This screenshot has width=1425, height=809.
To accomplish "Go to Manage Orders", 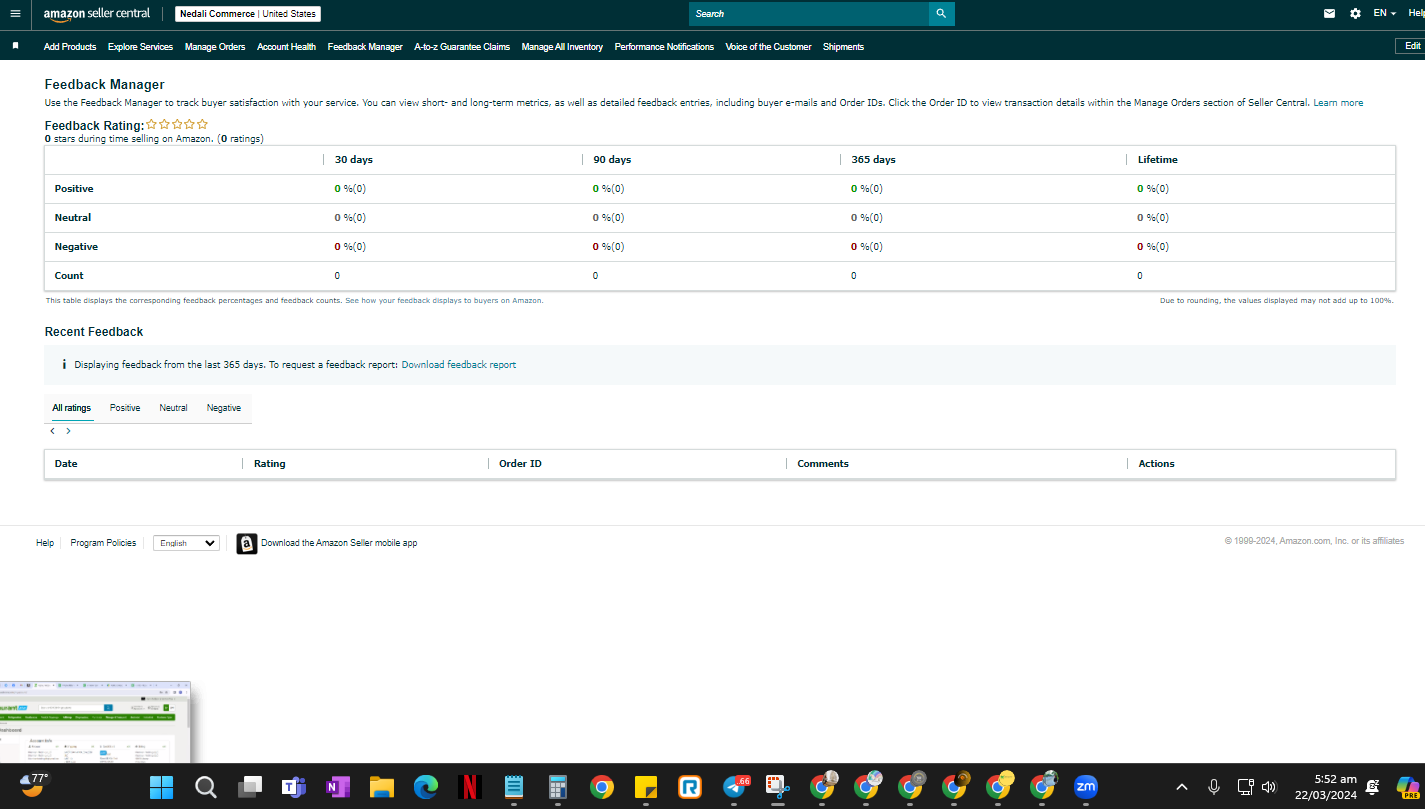I will [x=215, y=47].
